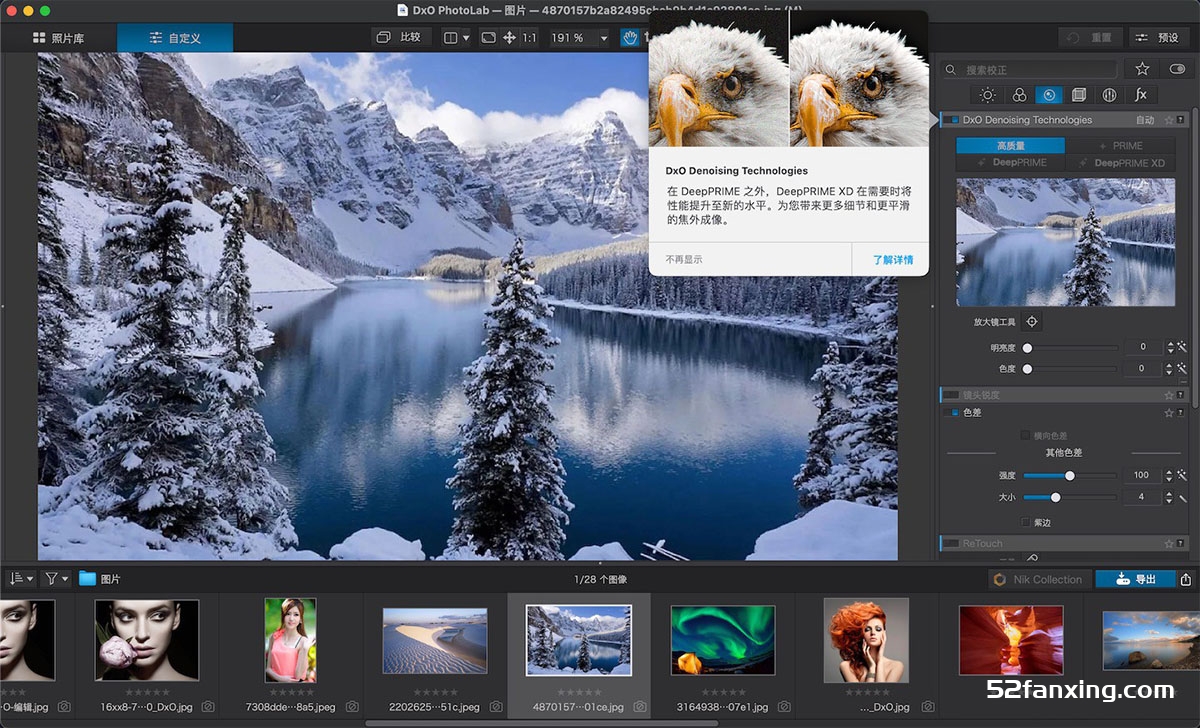Screen dimensions: 1200x728
Task: Open the filter funnel in filmstrip
Action: click(57, 578)
